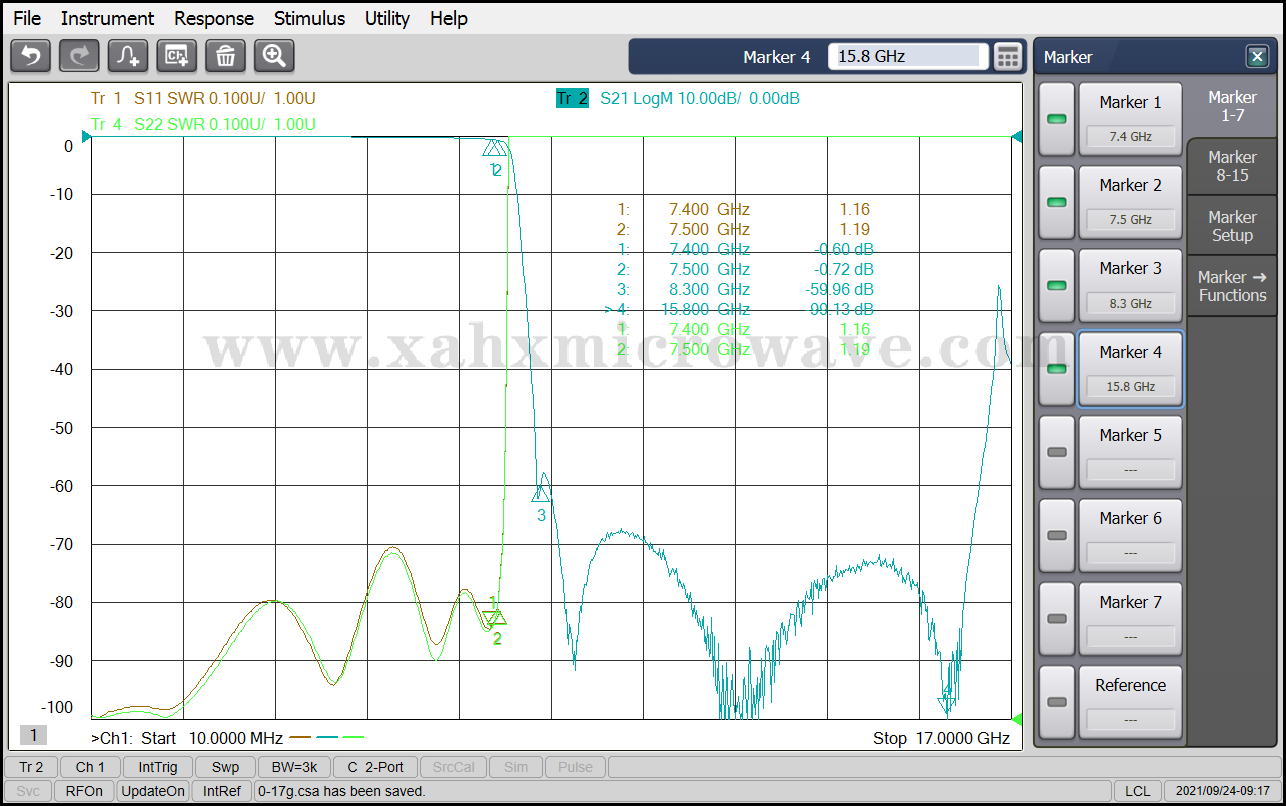Click the Marker 4 frequency input field
Screen dimensions: 1286x806
[x=907, y=57]
